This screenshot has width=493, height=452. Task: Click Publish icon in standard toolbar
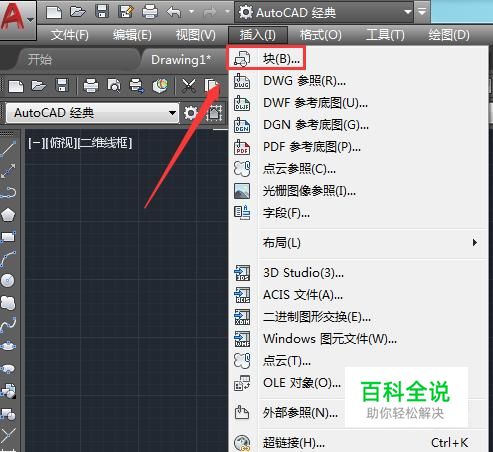(137, 86)
